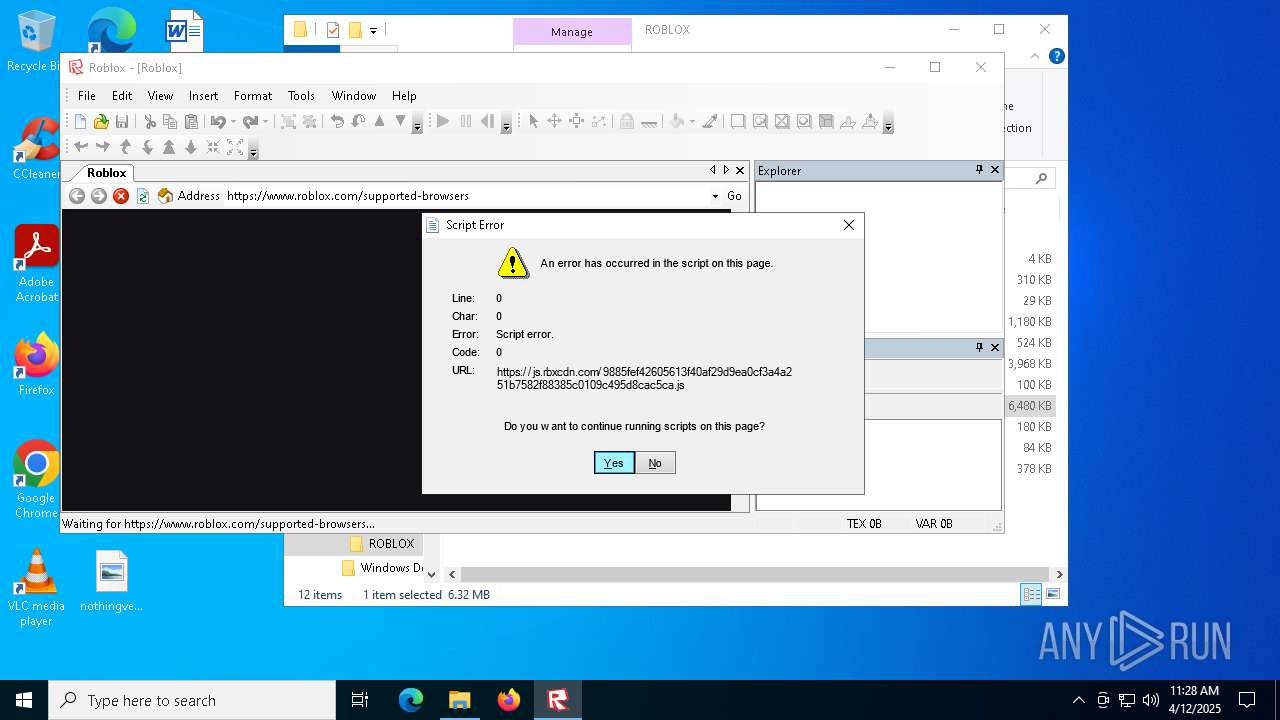Stop page loading with red X
This screenshot has height=720, width=1280.
(x=121, y=196)
